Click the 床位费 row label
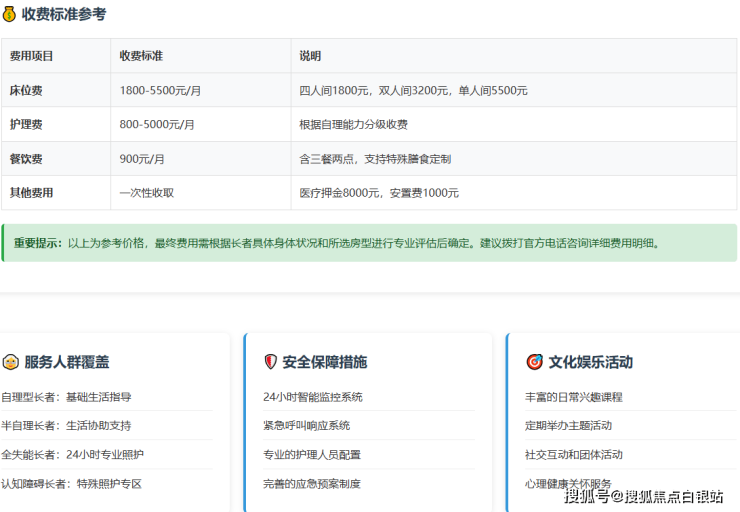 [26, 90]
